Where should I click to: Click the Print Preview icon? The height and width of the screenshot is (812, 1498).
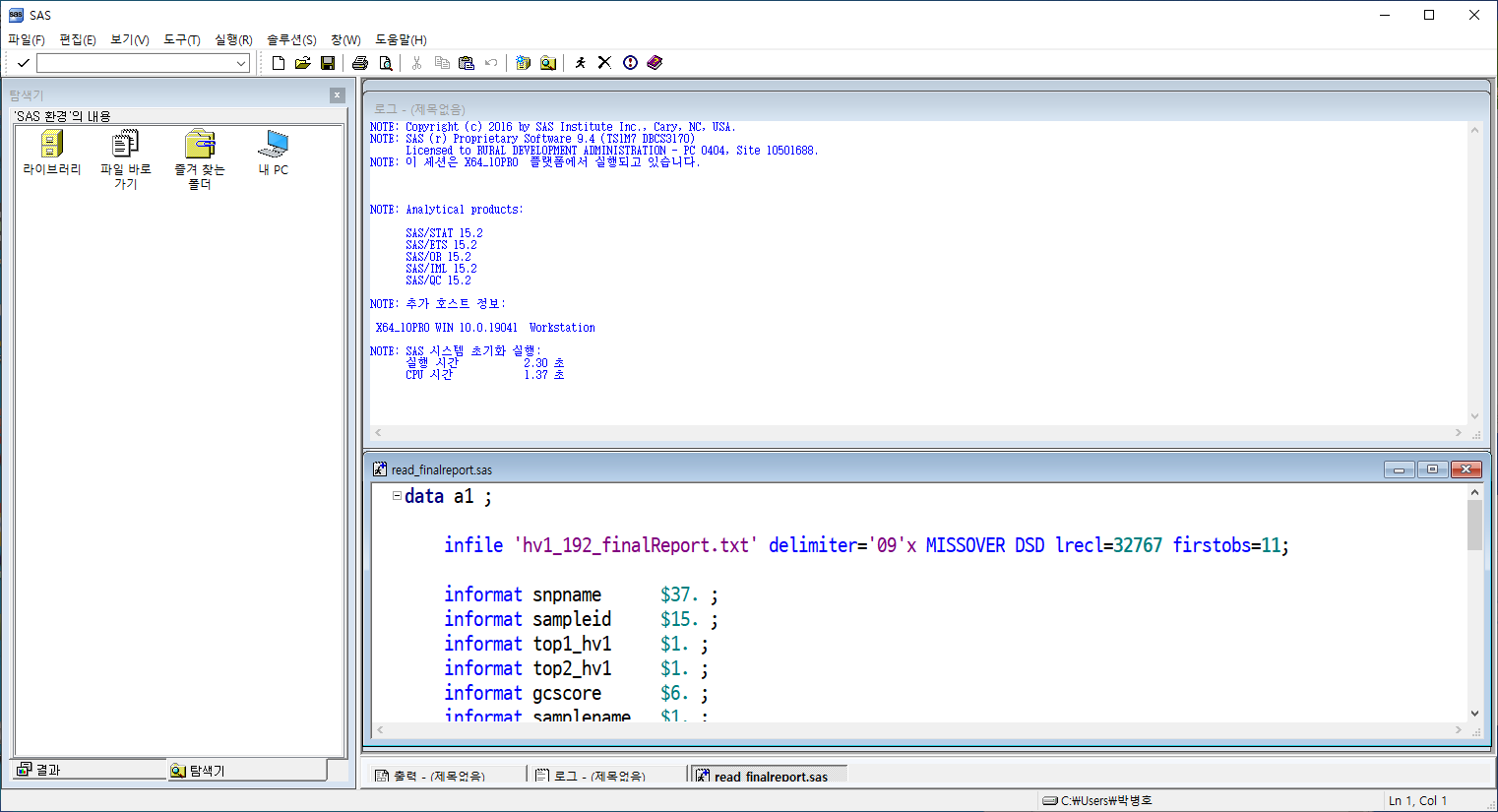click(x=386, y=63)
